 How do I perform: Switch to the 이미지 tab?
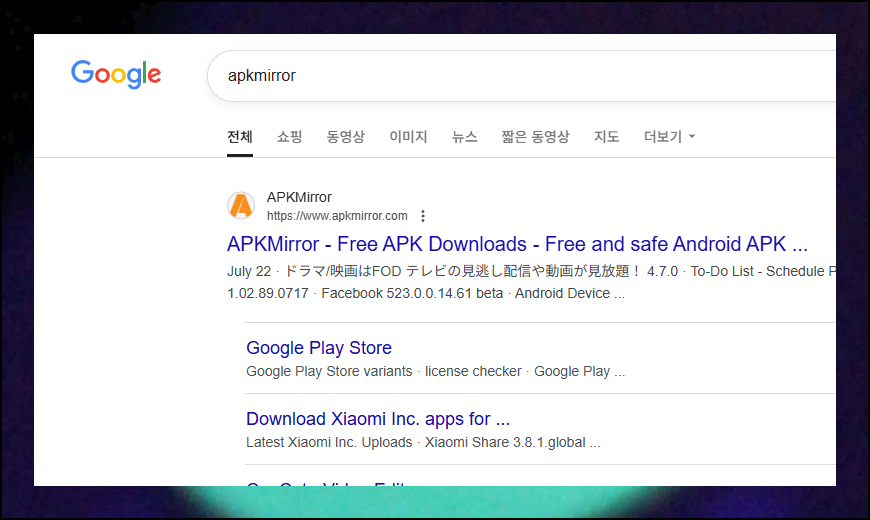[x=408, y=137]
